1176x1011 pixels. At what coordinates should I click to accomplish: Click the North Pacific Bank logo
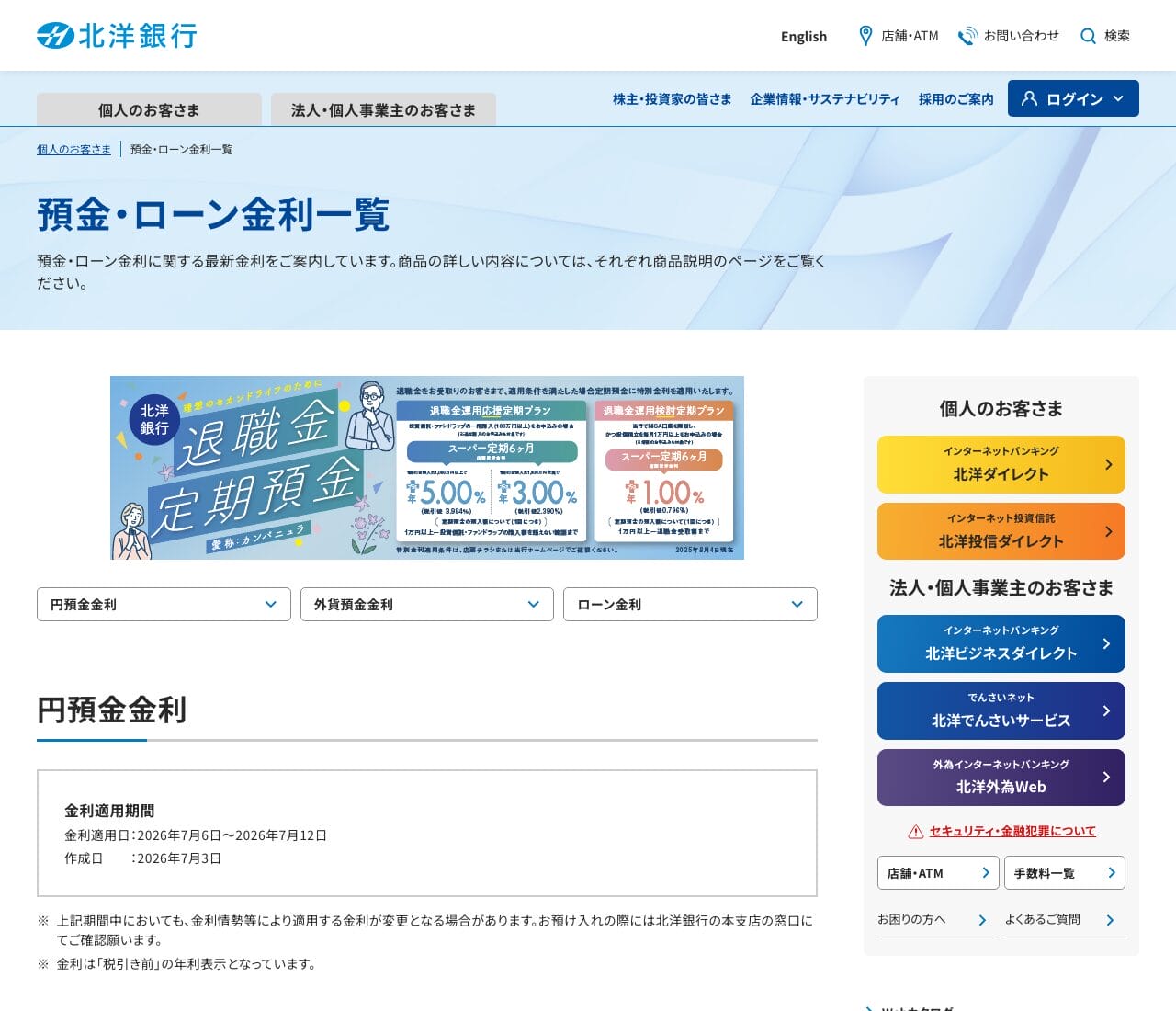point(117,36)
